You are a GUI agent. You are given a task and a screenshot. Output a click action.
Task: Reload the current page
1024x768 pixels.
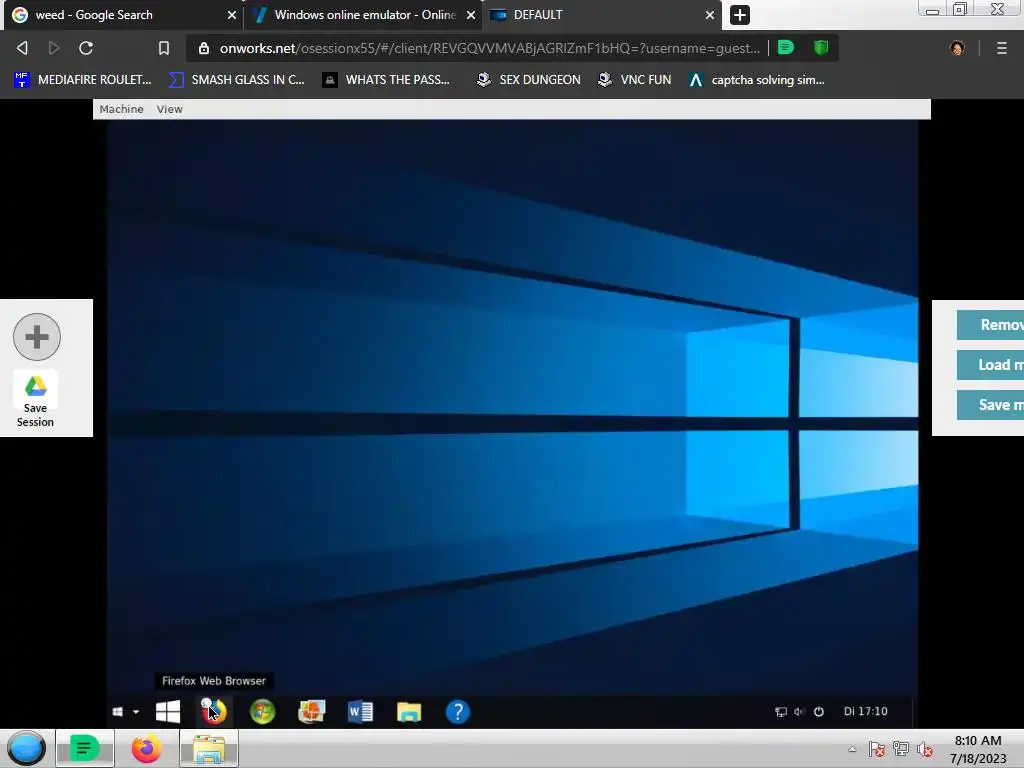coord(86,48)
